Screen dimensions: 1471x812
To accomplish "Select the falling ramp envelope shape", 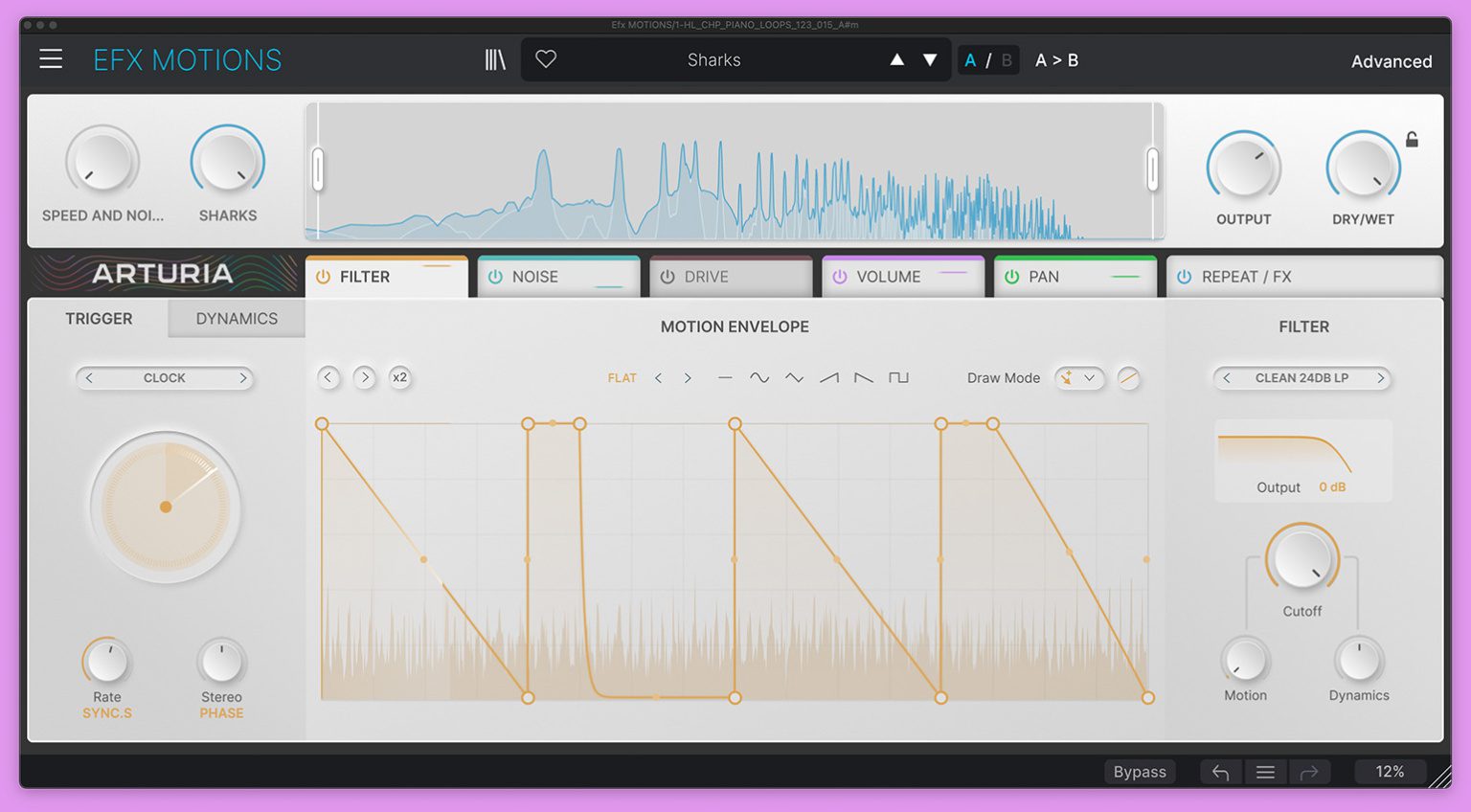I will tap(863, 377).
